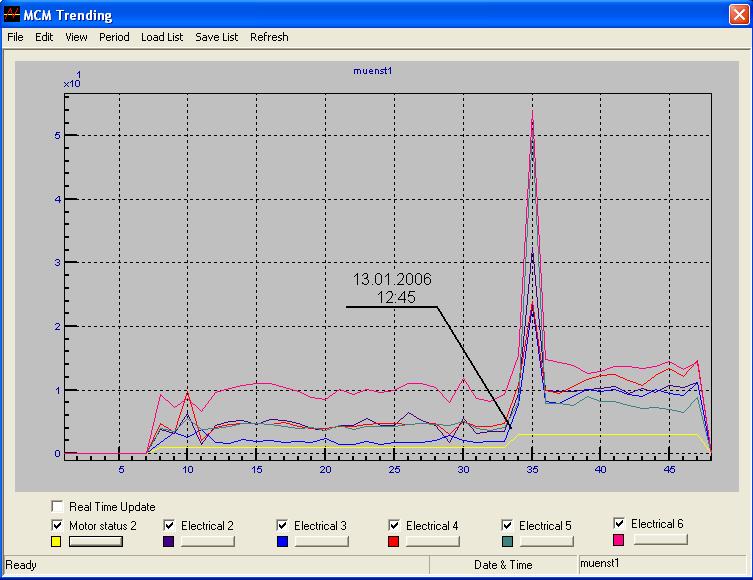Open the View menu
This screenshot has height=580, width=753.
pyautogui.click(x=76, y=37)
